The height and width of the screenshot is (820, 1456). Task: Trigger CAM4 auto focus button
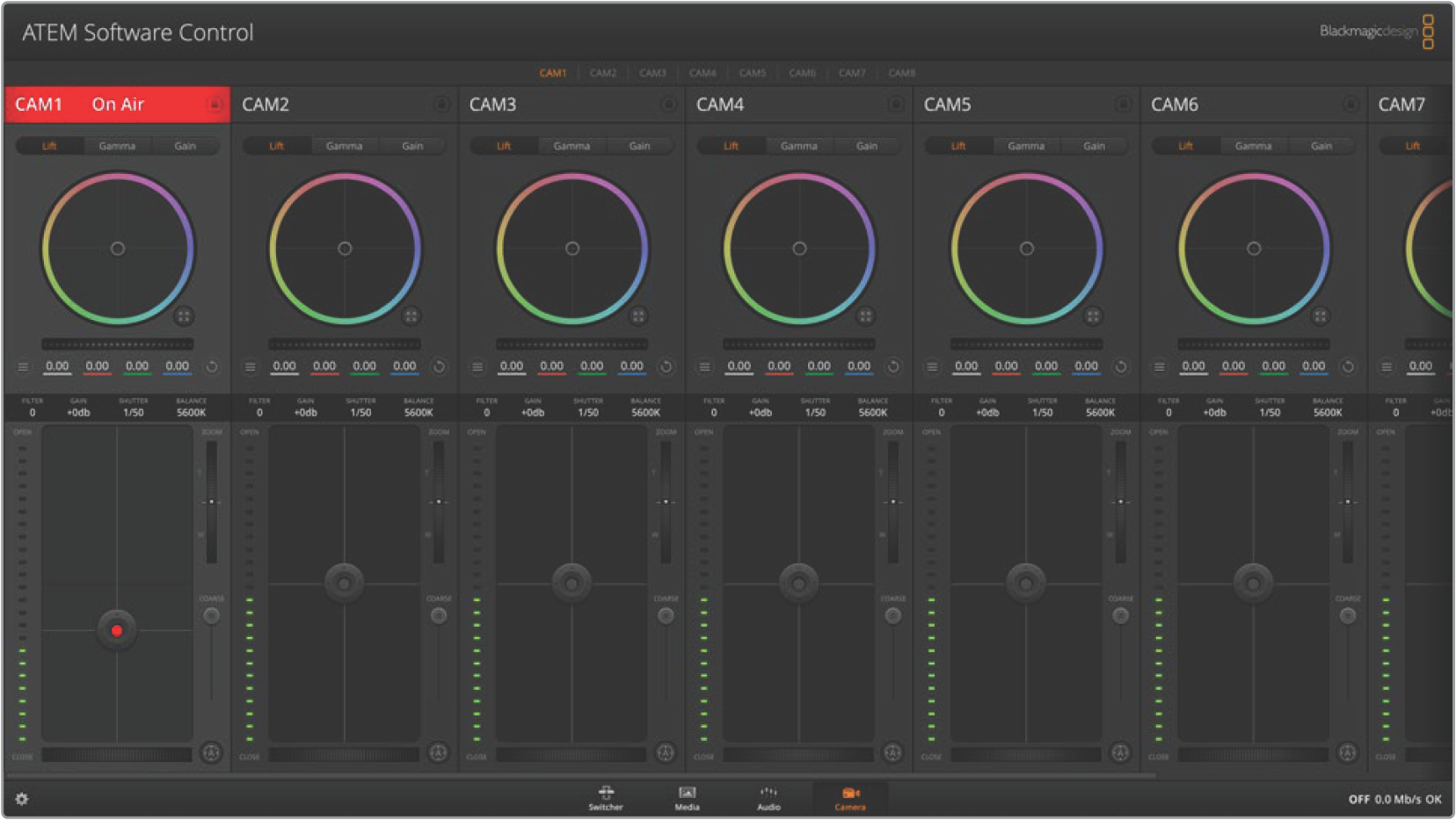tap(892, 752)
